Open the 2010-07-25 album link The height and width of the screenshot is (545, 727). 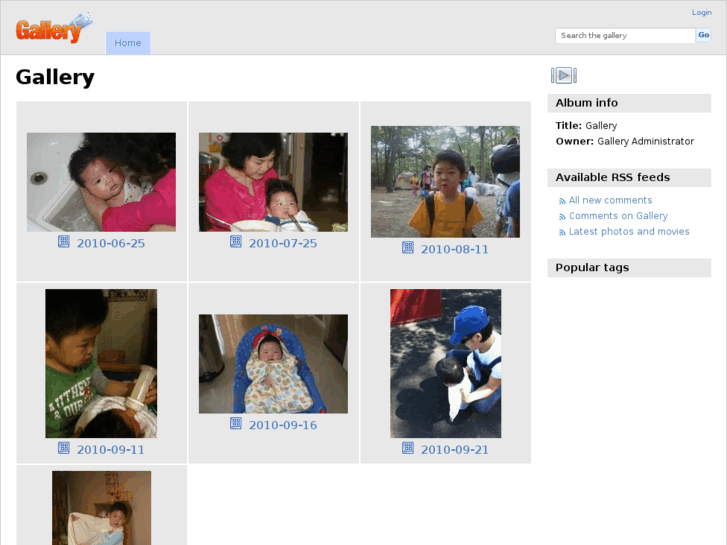(x=283, y=243)
